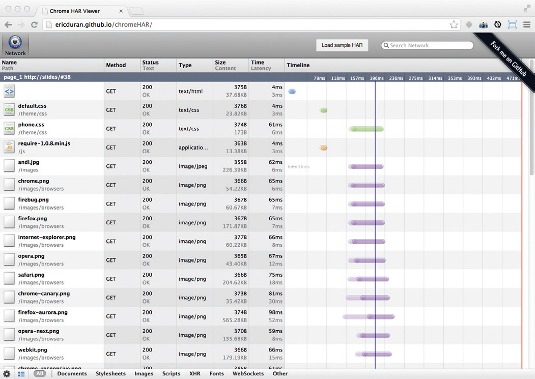
Task: Click the image icon for internet-explorer.png
Action: [x=9, y=241]
